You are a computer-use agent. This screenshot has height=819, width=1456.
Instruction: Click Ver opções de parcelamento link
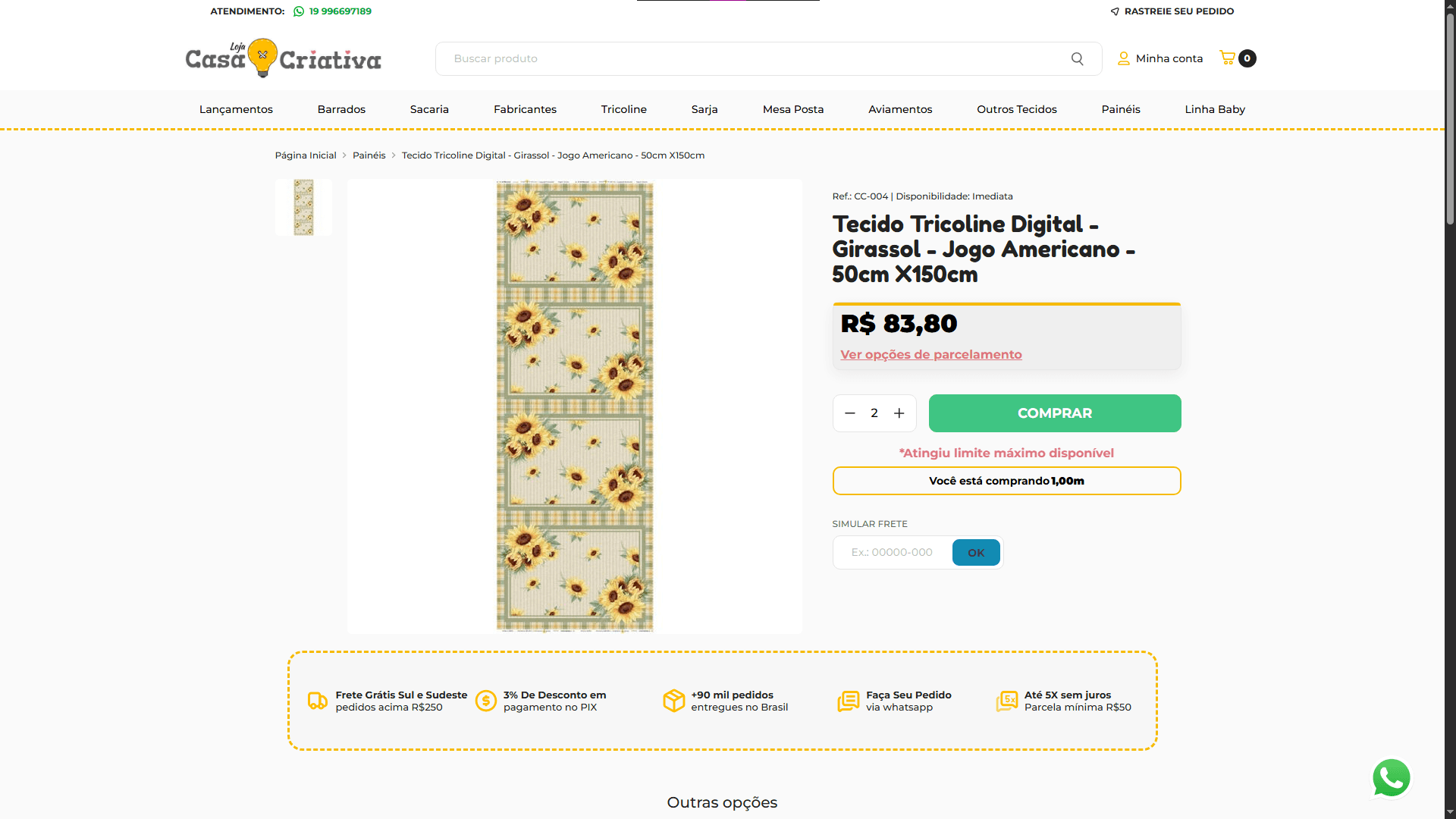(x=930, y=354)
